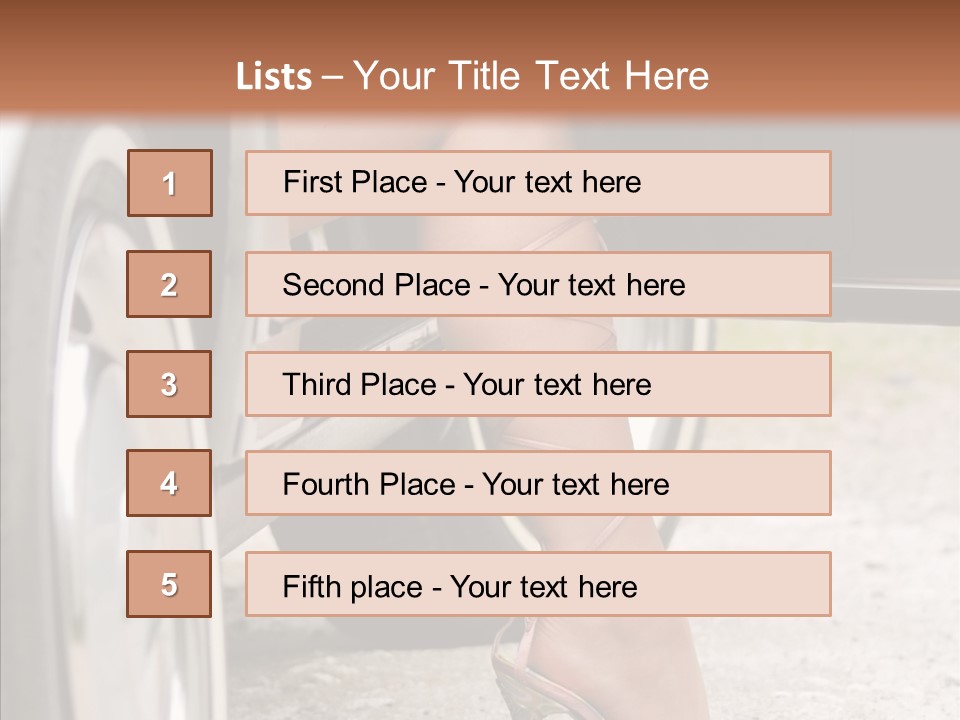Select the number 4 box

point(169,483)
